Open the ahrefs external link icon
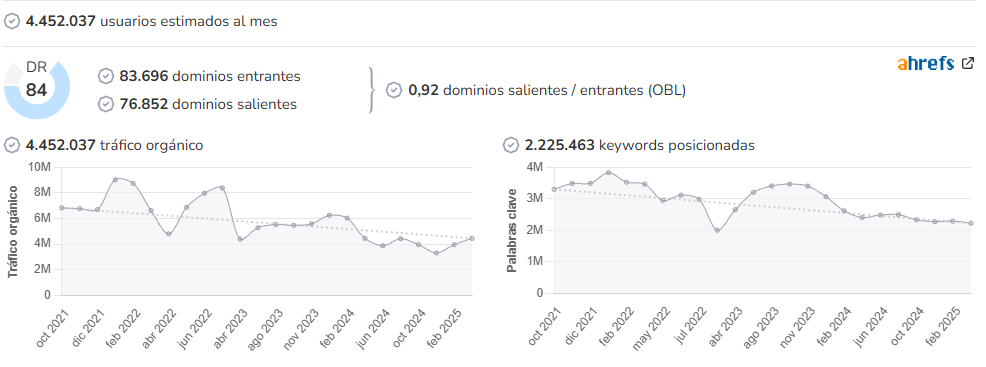 (x=968, y=63)
